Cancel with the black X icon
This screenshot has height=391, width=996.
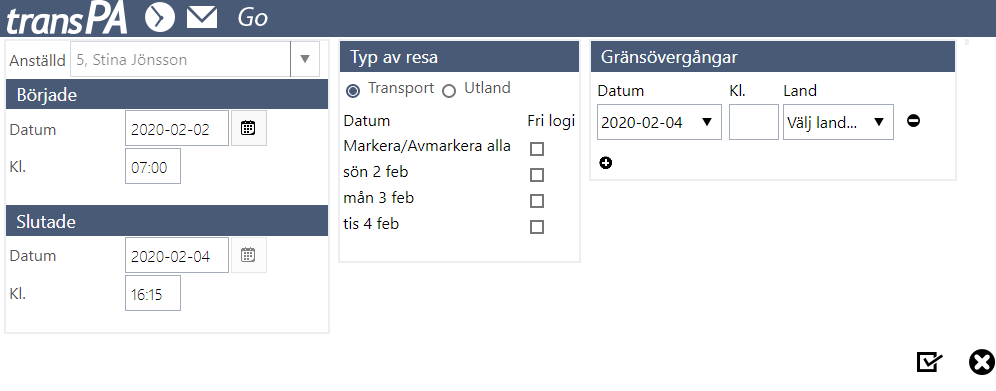coord(981,362)
